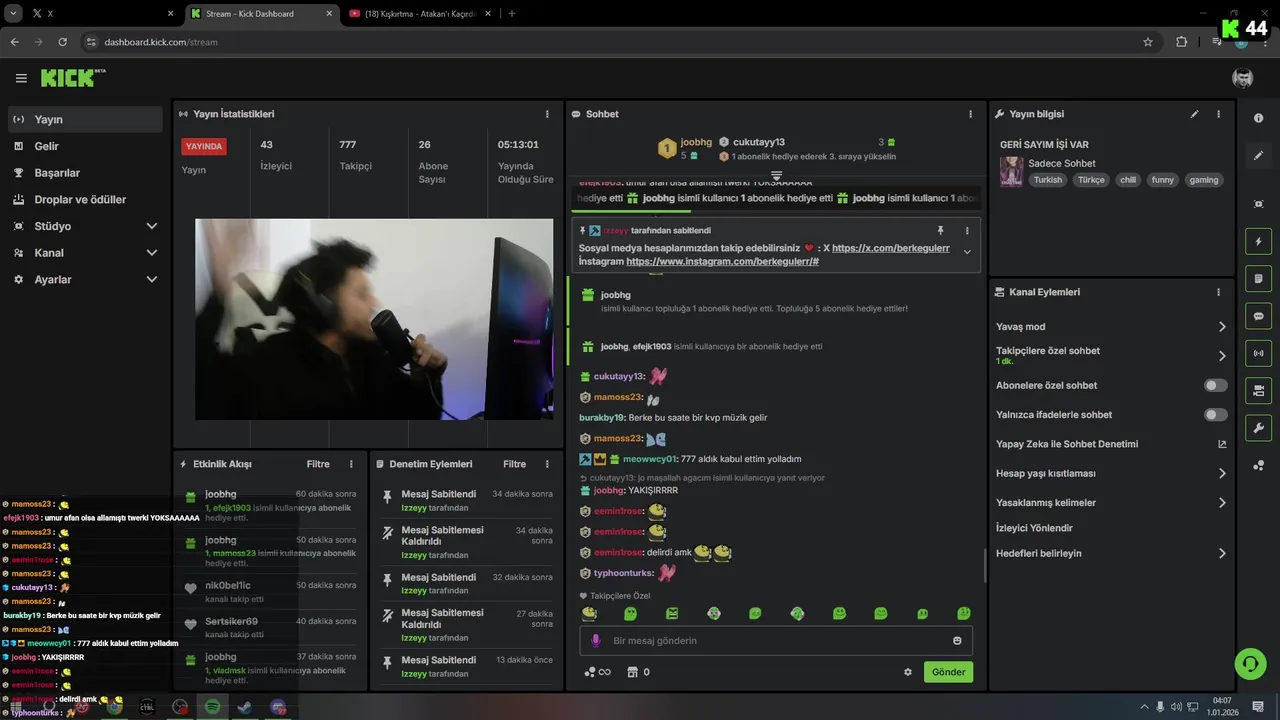Open the x.com/berkegulerr link in pinned message
This screenshot has width=1280, height=720.
click(x=891, y=248)
